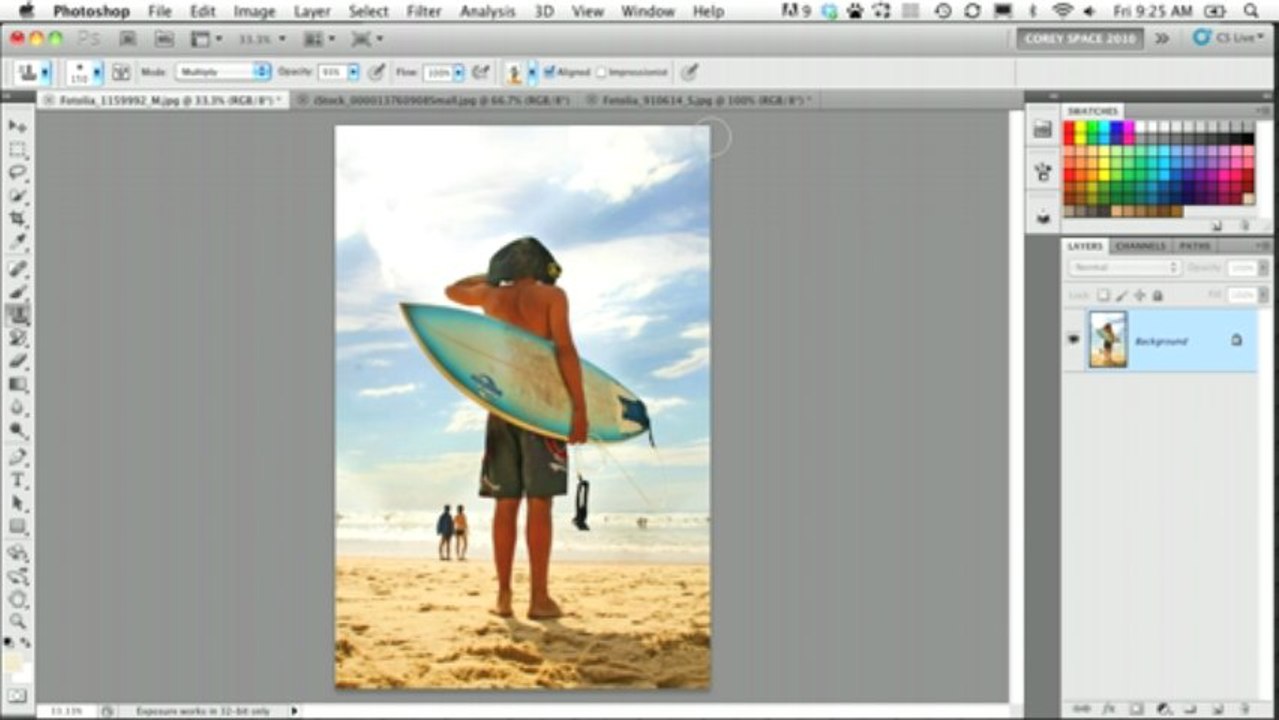Open macOS Spotlight search icon
The image size is (1279, 720).
[1251, 11]
